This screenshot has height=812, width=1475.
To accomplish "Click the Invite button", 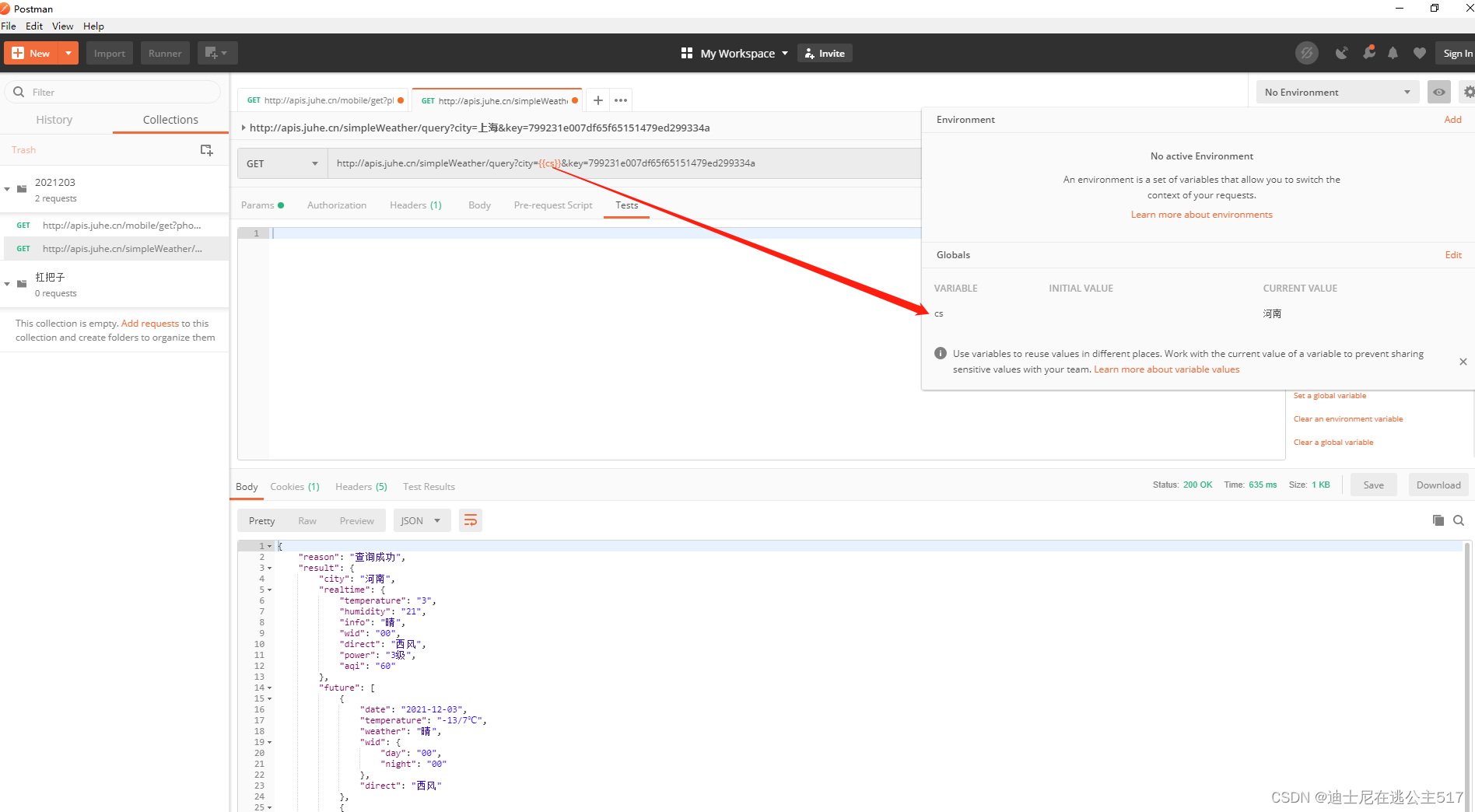I will tap(825, 53).
